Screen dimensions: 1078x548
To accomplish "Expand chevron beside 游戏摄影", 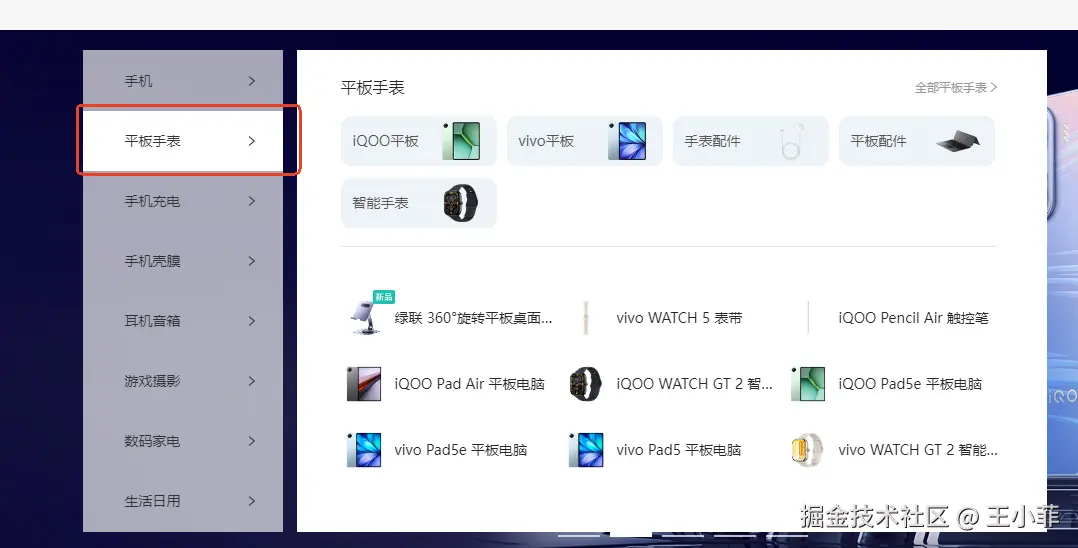I will point(252,380).
